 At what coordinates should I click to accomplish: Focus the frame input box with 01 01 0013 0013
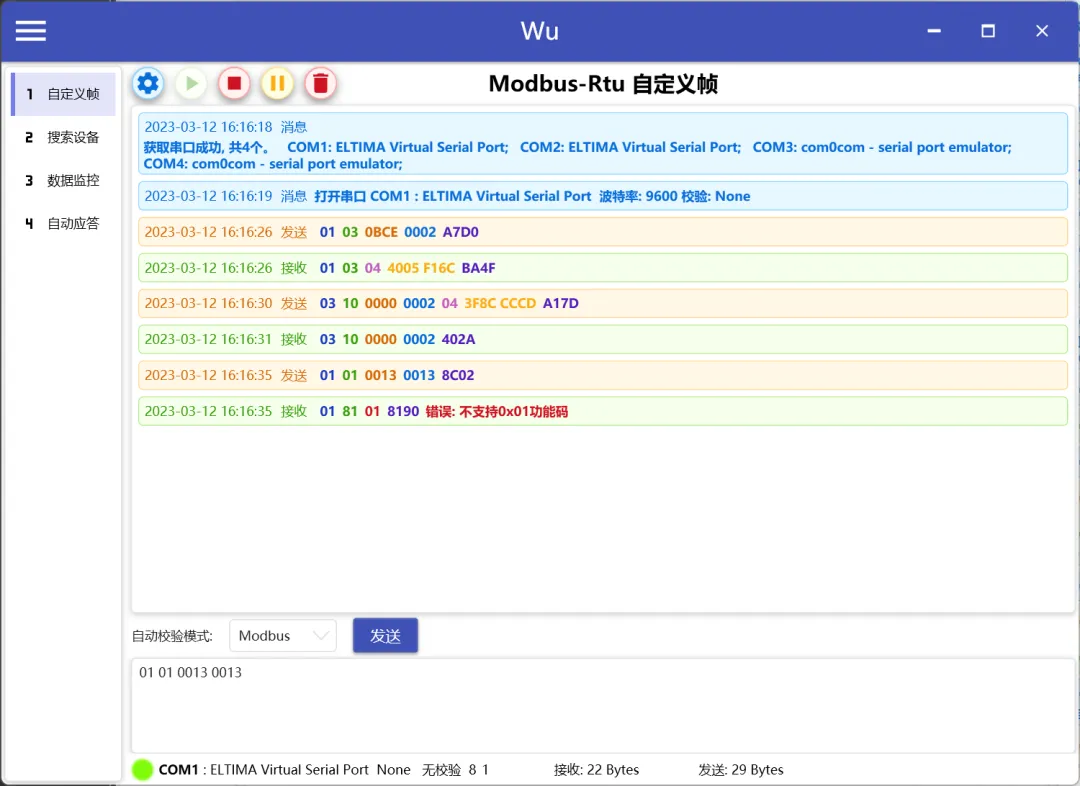[x=603, y=705]
